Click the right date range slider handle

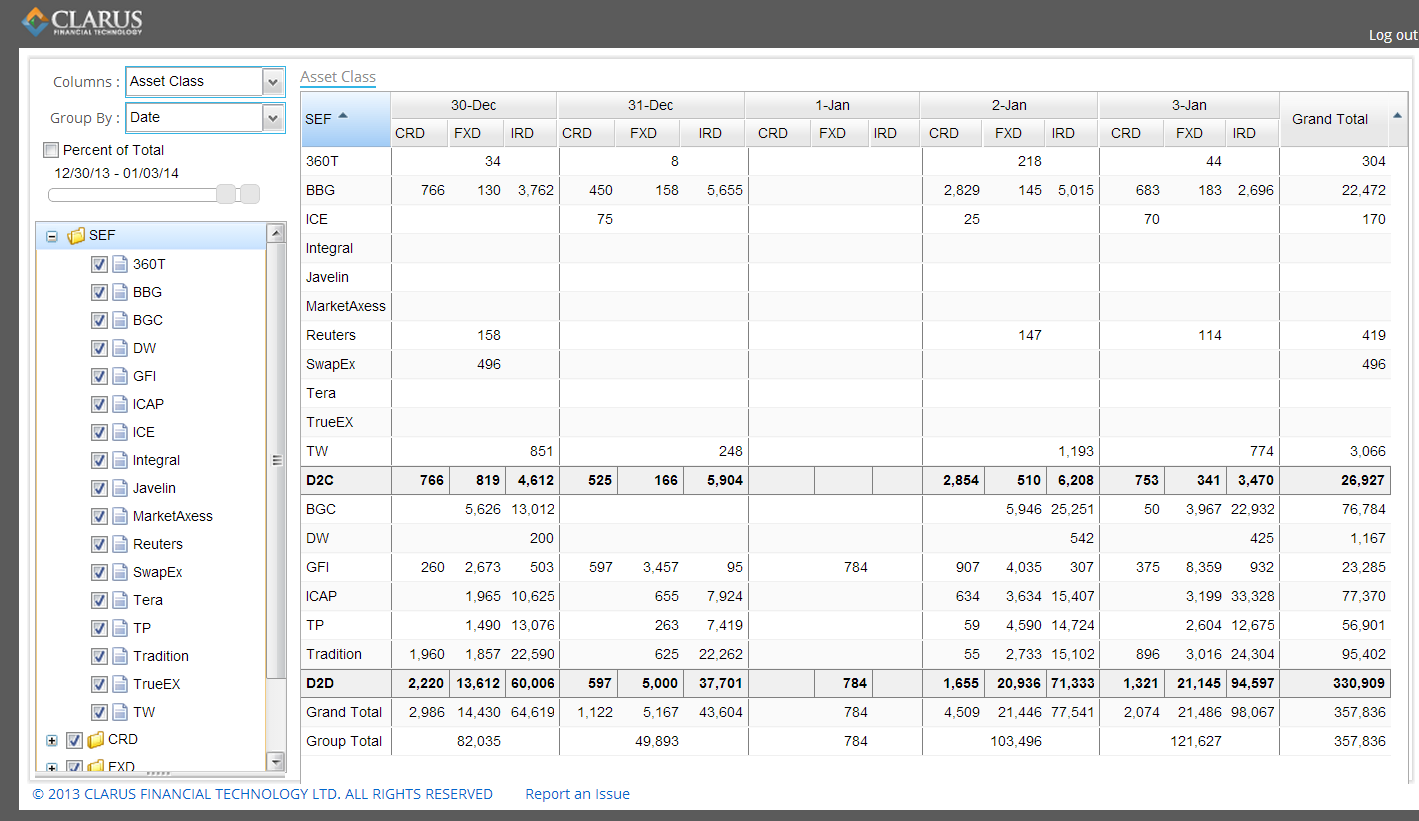pos(250,194)
